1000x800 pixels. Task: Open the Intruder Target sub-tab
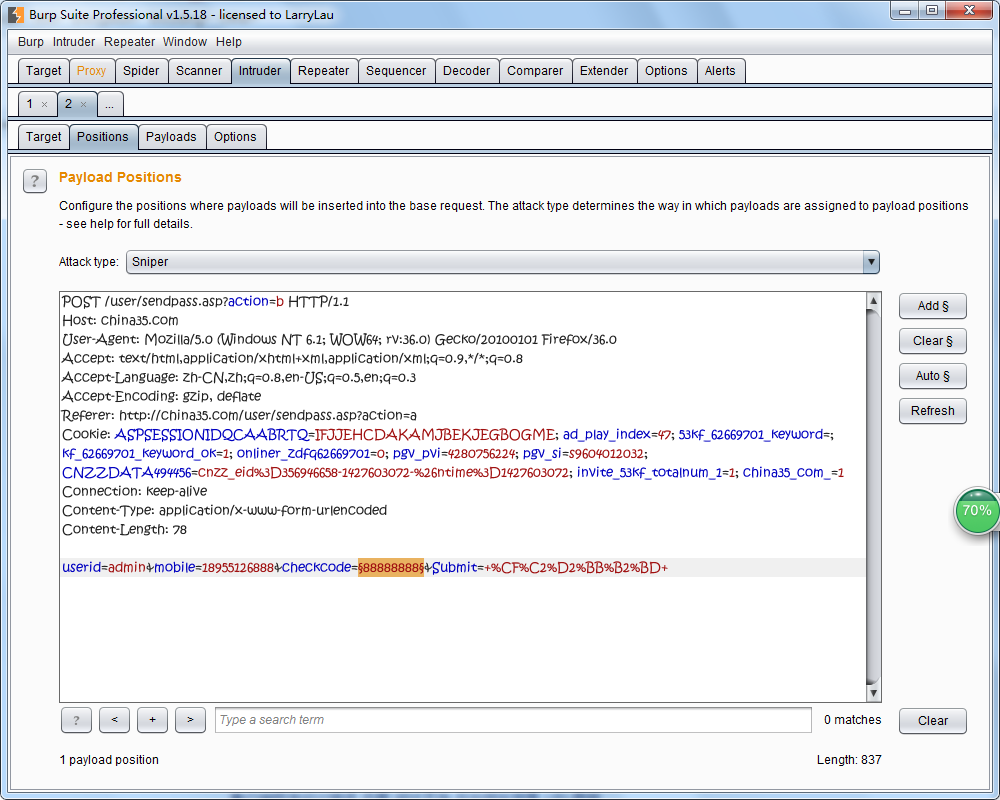43,137
